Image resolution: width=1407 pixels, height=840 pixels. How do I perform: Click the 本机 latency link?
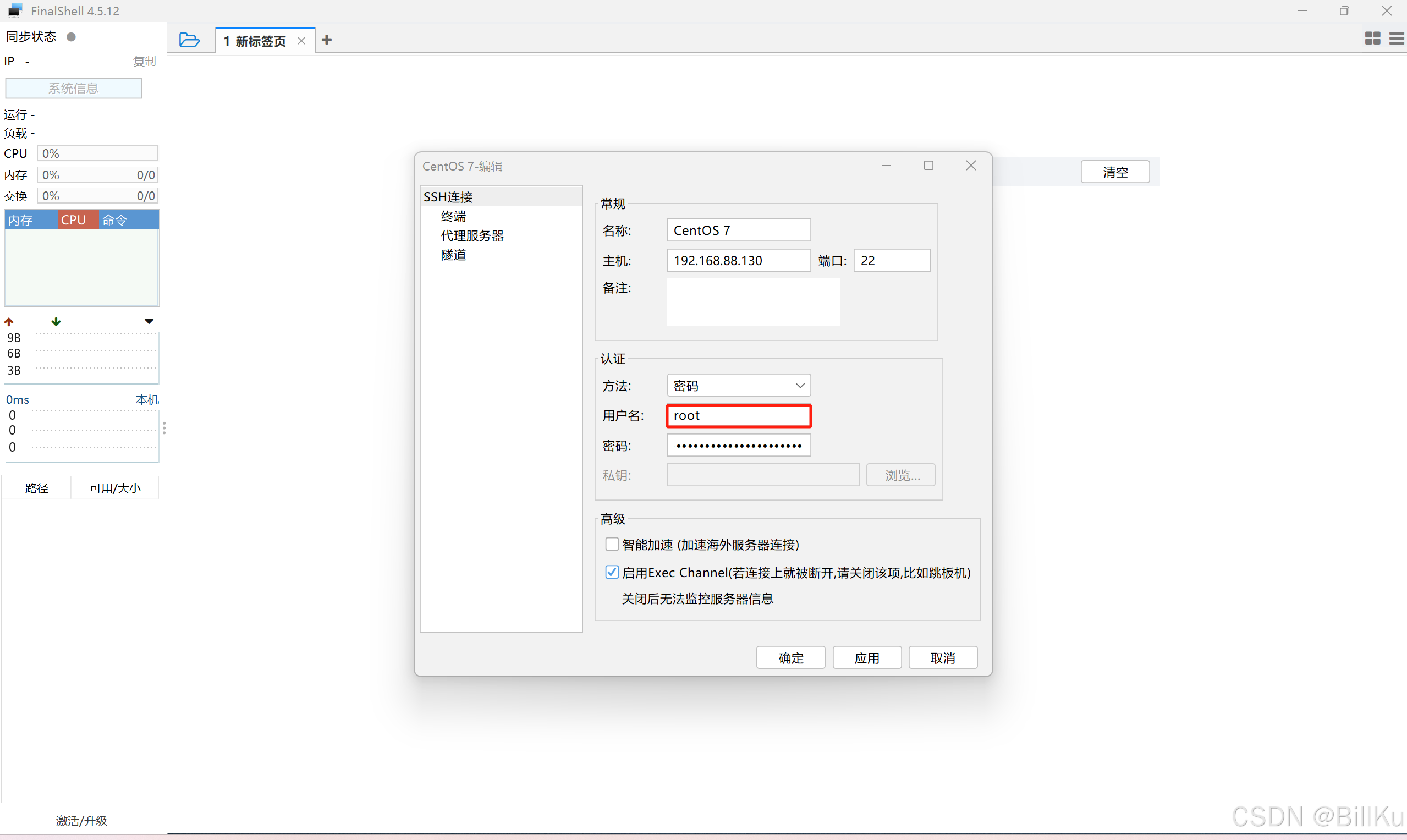click(x=147, y=399)
